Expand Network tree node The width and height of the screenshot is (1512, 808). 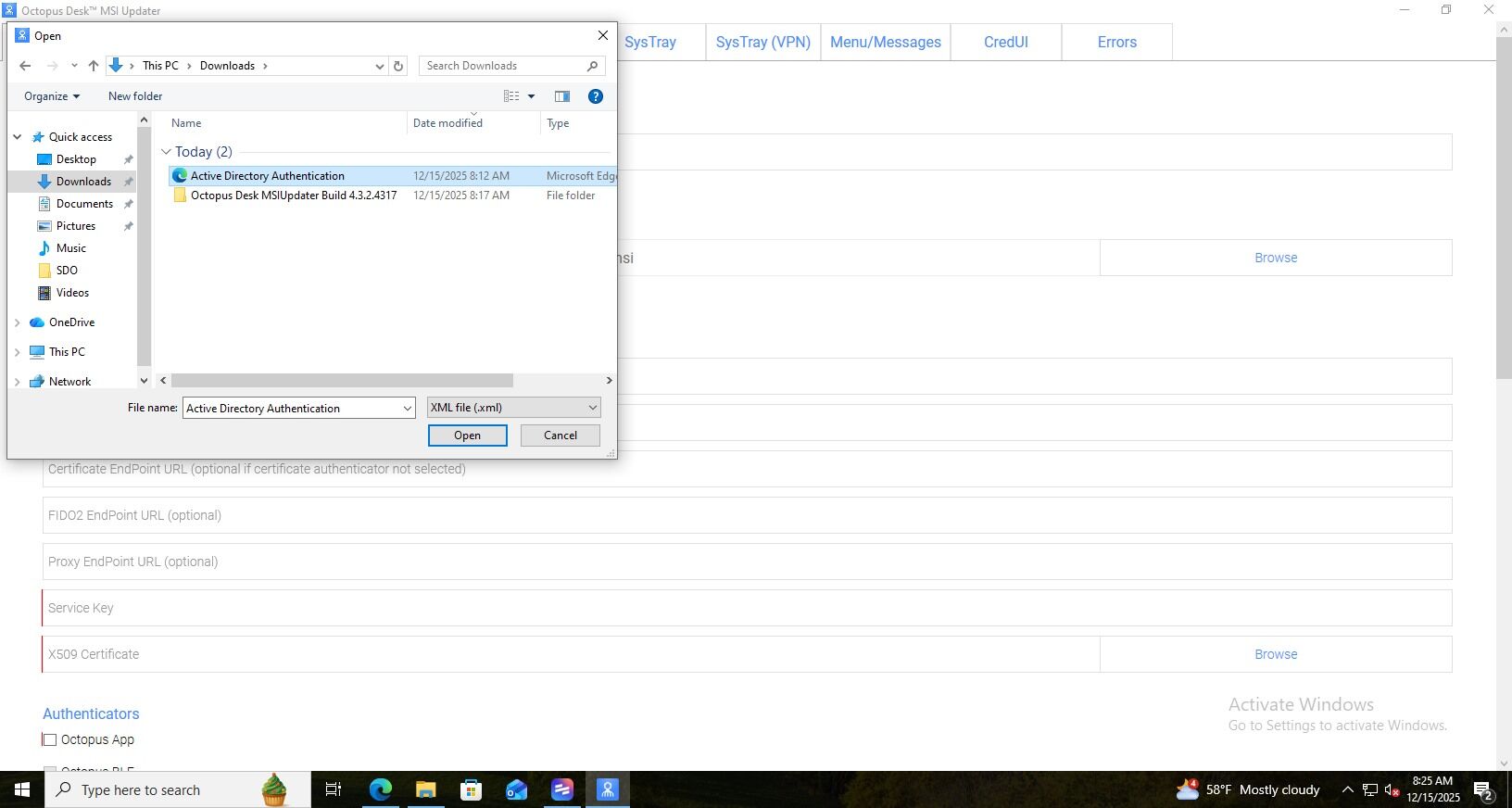[x=17, y=382]
